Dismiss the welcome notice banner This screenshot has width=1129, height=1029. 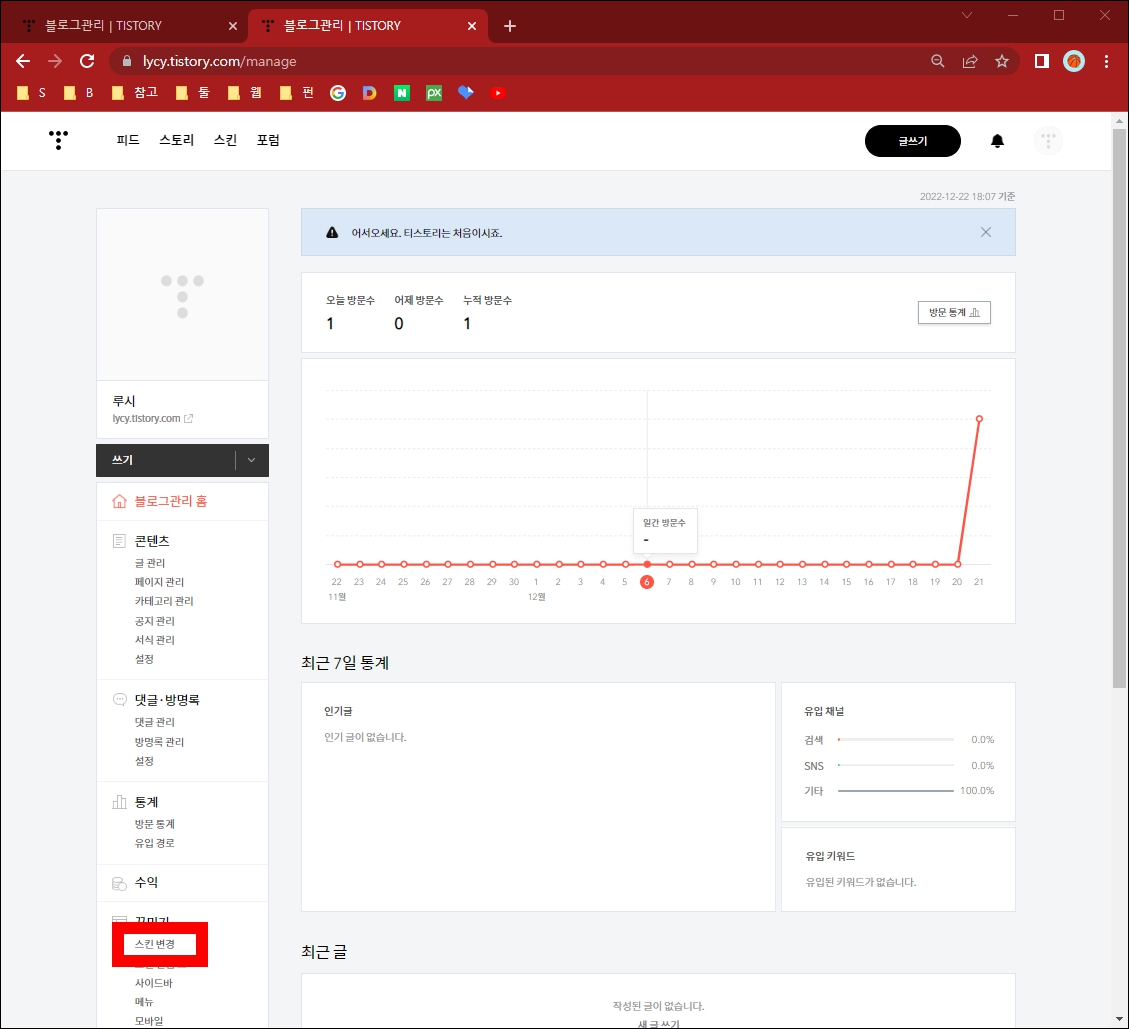click(985, 231)
